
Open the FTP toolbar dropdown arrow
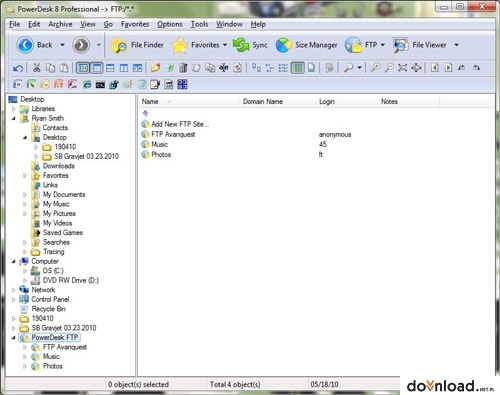coord(383,45)
